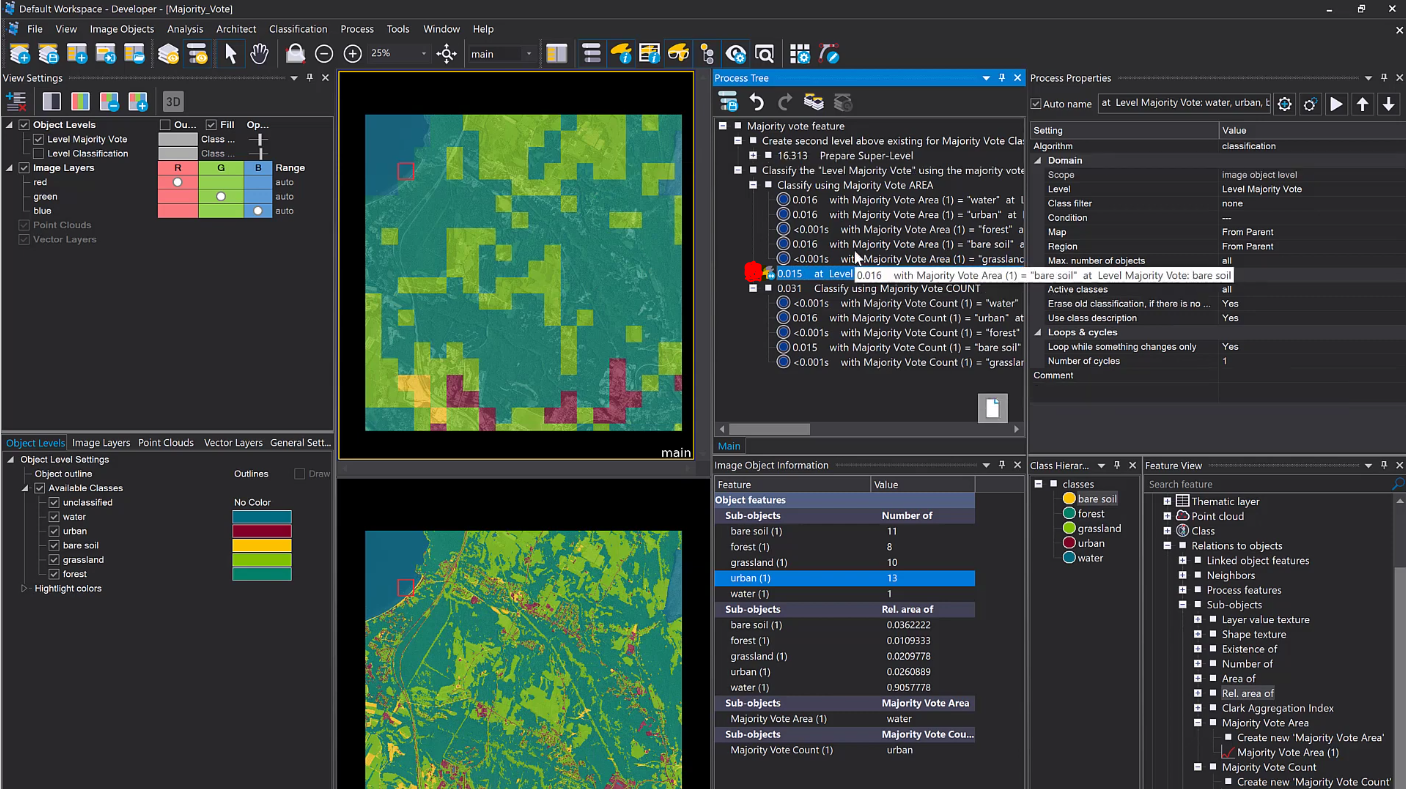Select the forest class in Class Hierarchy

click(x=1090, y=514)
